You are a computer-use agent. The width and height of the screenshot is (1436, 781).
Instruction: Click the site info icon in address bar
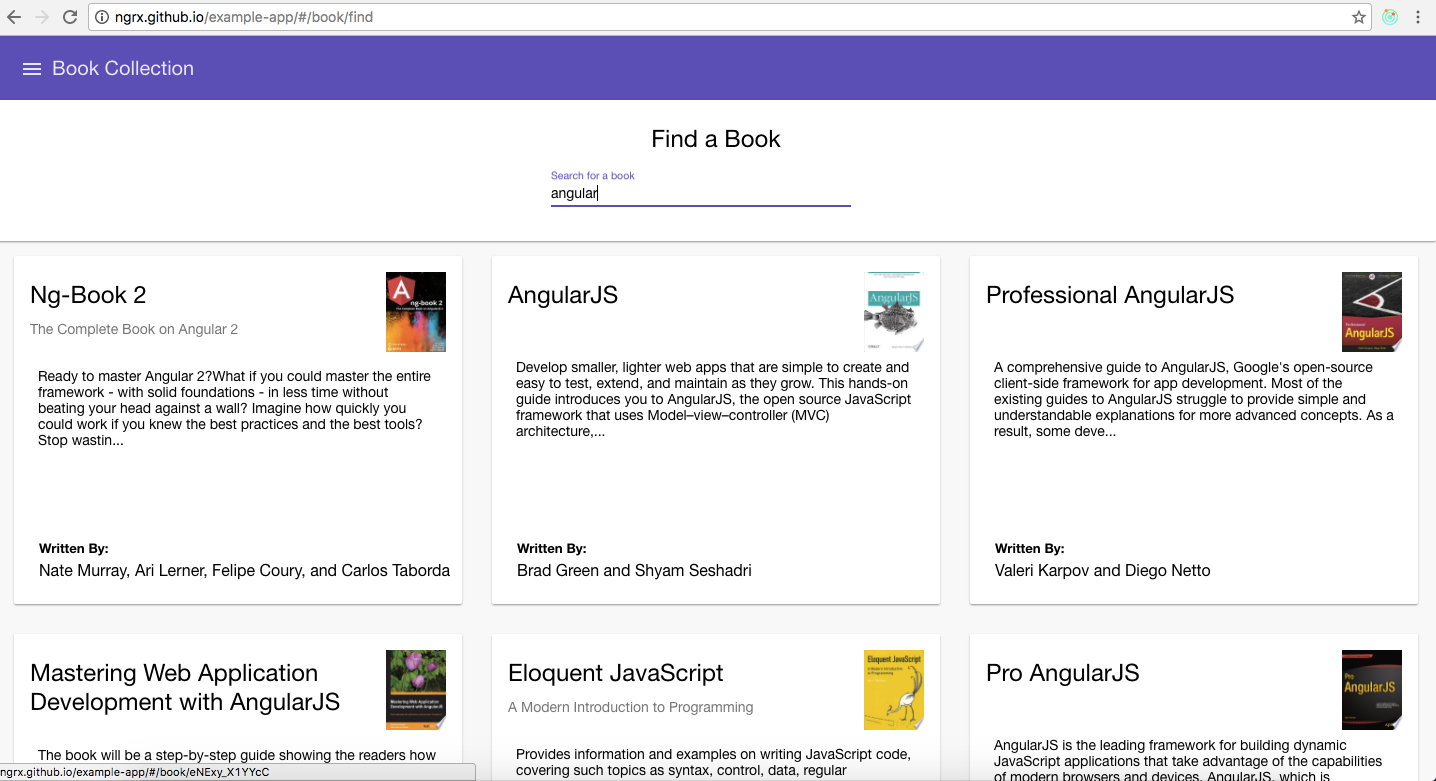(x=102, y=17)
